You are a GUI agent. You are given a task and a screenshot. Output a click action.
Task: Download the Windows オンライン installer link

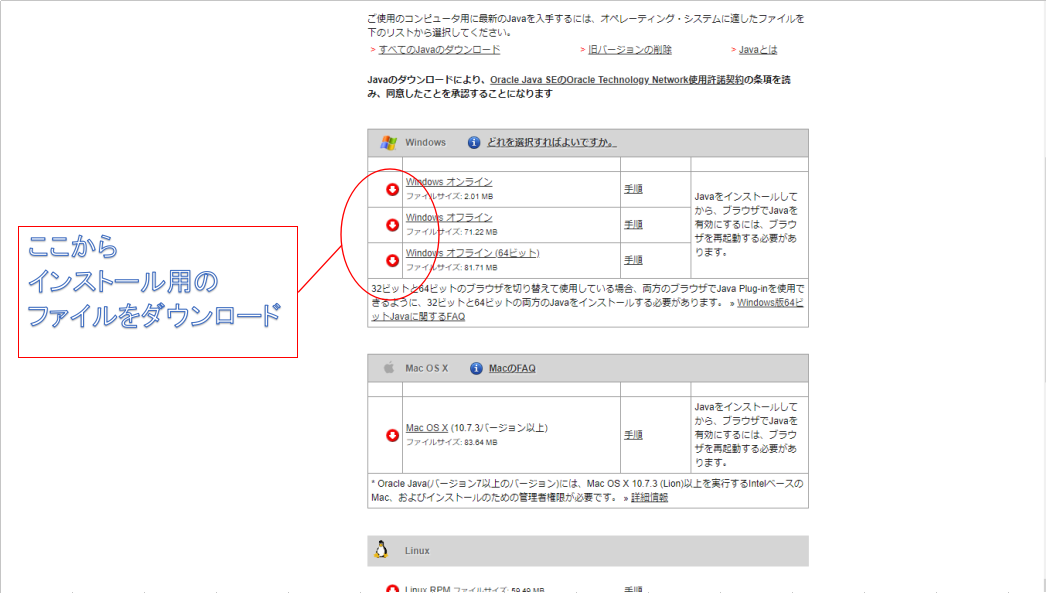(x=449, y=182)
